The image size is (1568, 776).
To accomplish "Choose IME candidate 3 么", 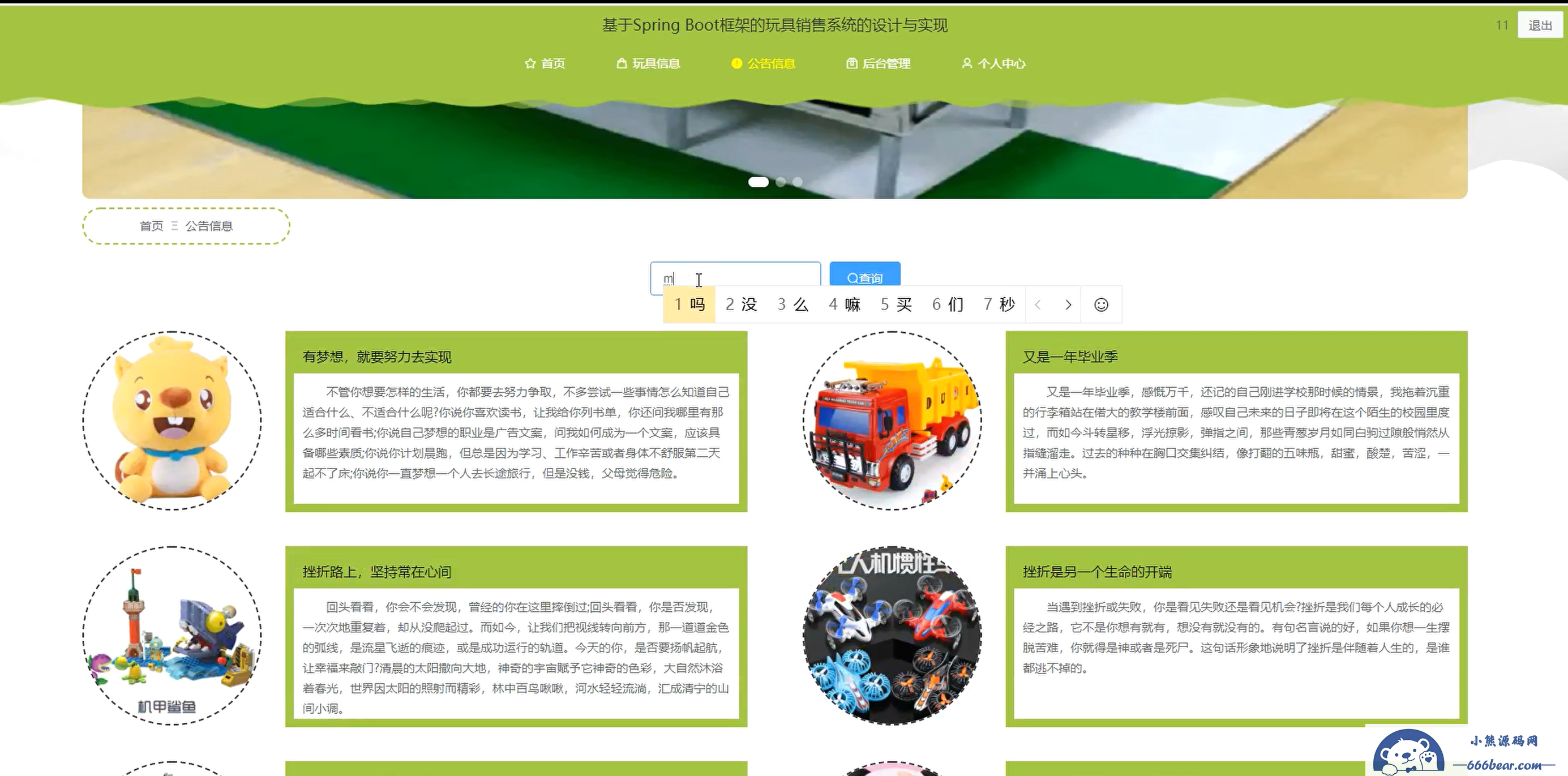I will (x=792, y=305).
